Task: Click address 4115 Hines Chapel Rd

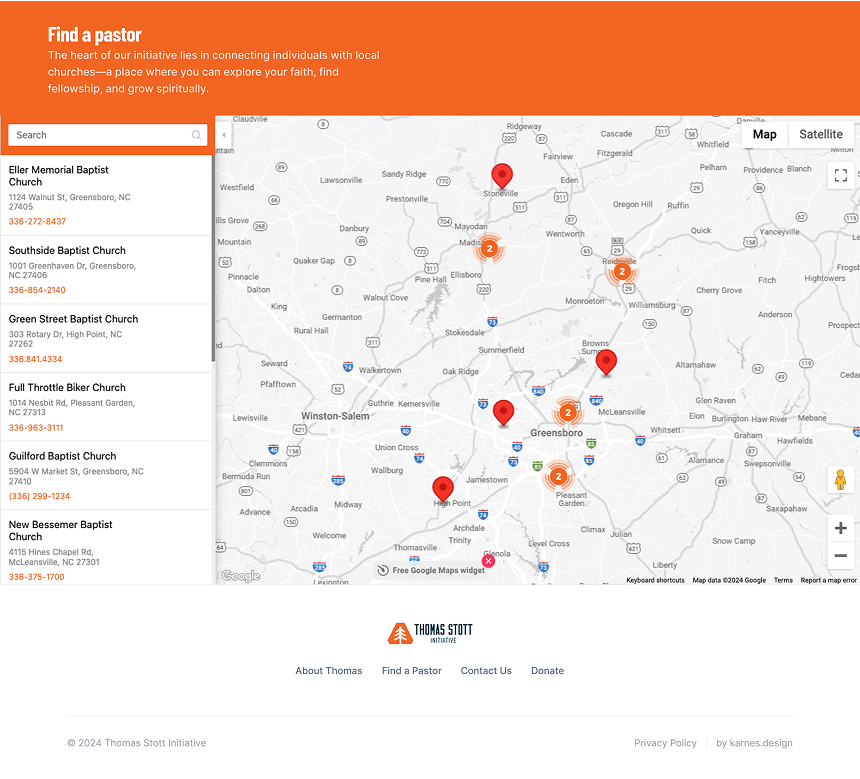Action: tap(54, 557)
